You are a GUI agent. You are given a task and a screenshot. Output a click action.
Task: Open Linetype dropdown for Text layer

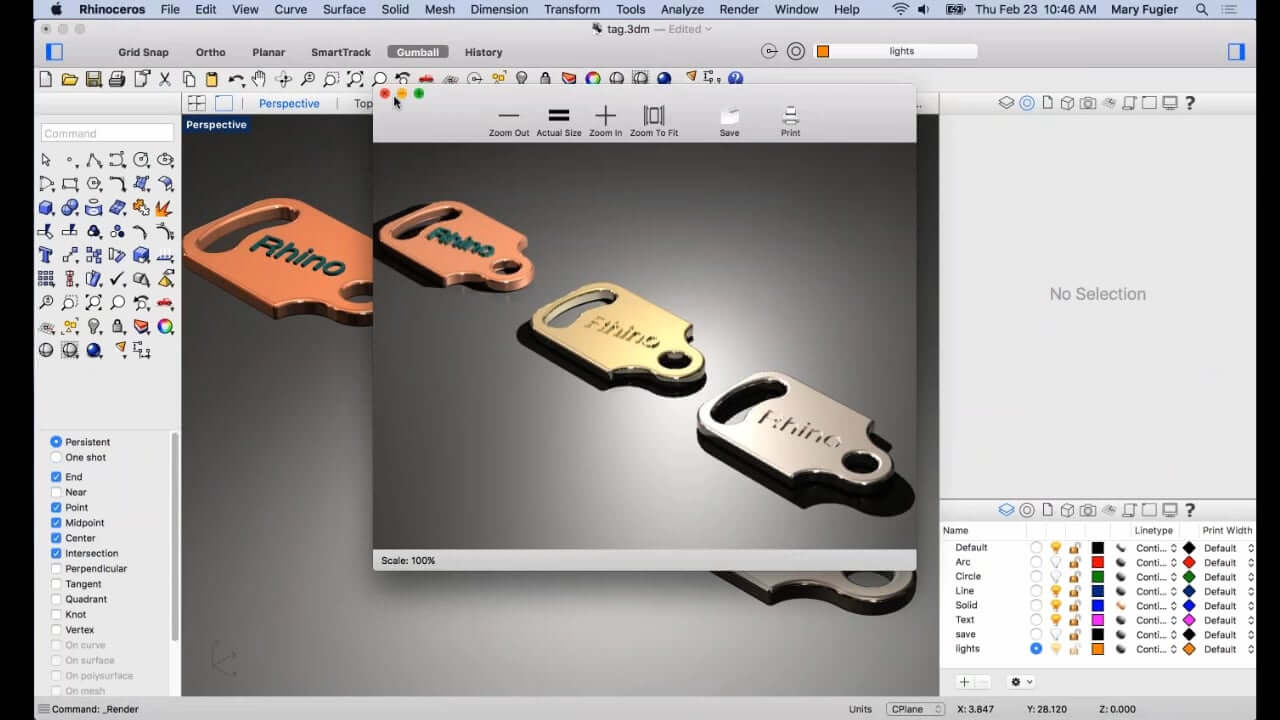point(1157,620)
